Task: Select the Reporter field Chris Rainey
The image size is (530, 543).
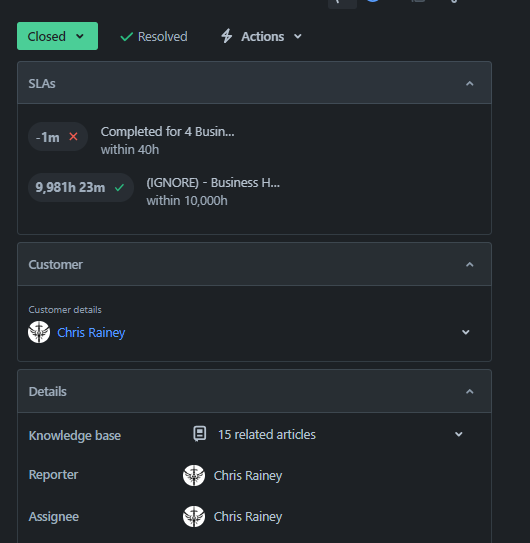Action: [x=248, y=475]
